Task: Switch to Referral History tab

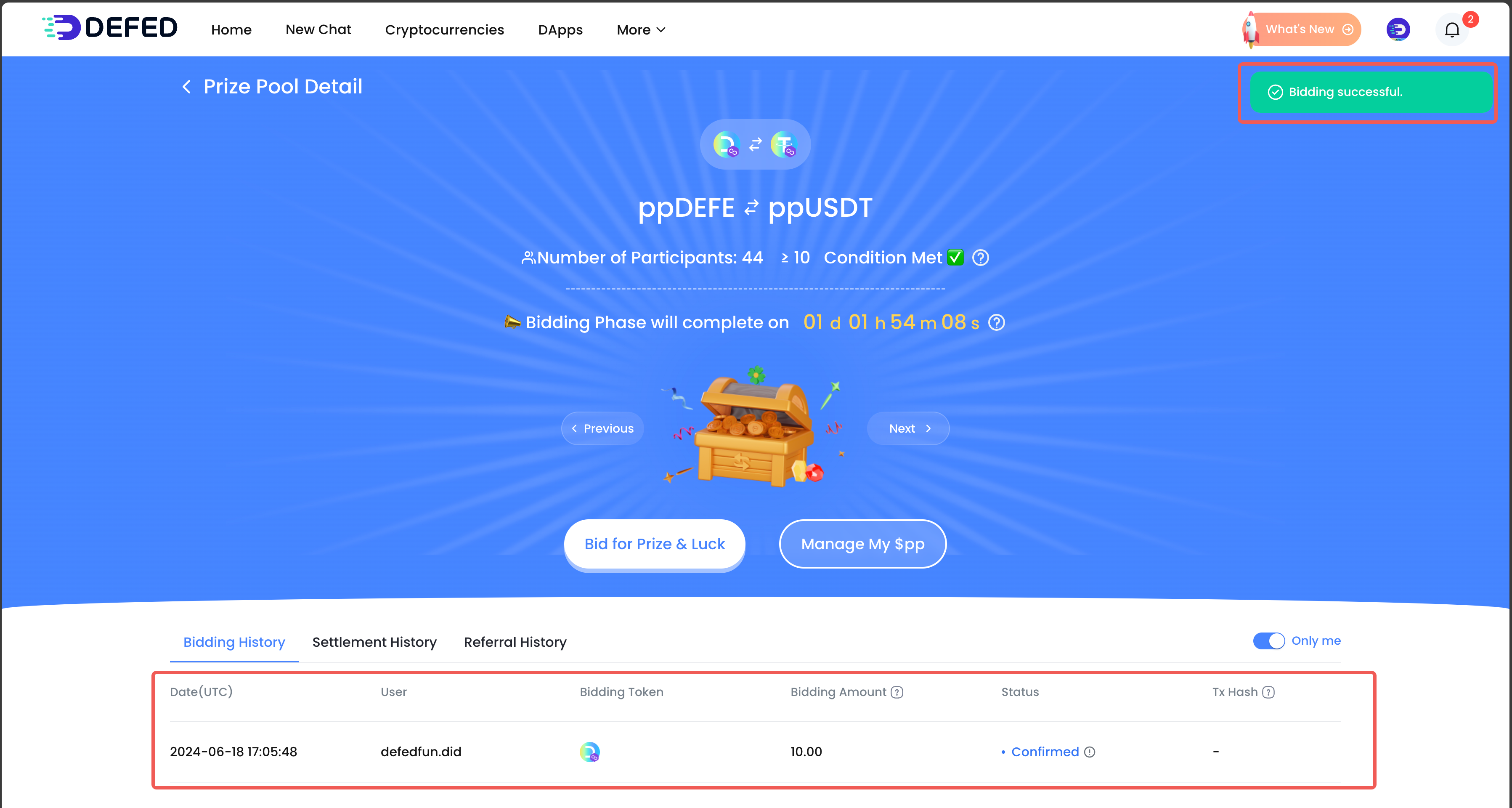Action: point(515,642)
